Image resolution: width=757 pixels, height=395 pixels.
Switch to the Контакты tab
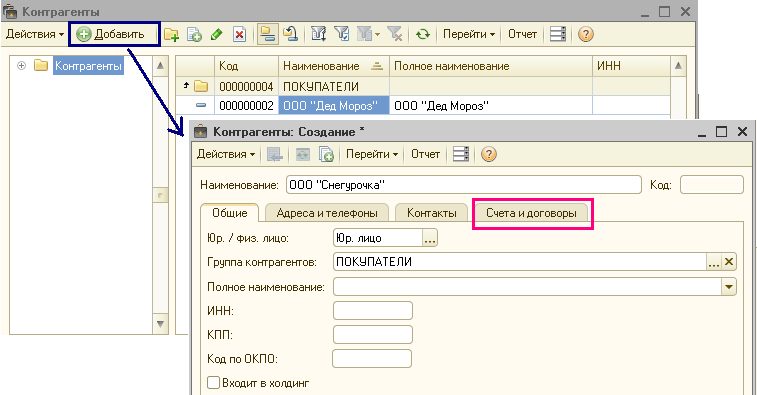[432, 213]
